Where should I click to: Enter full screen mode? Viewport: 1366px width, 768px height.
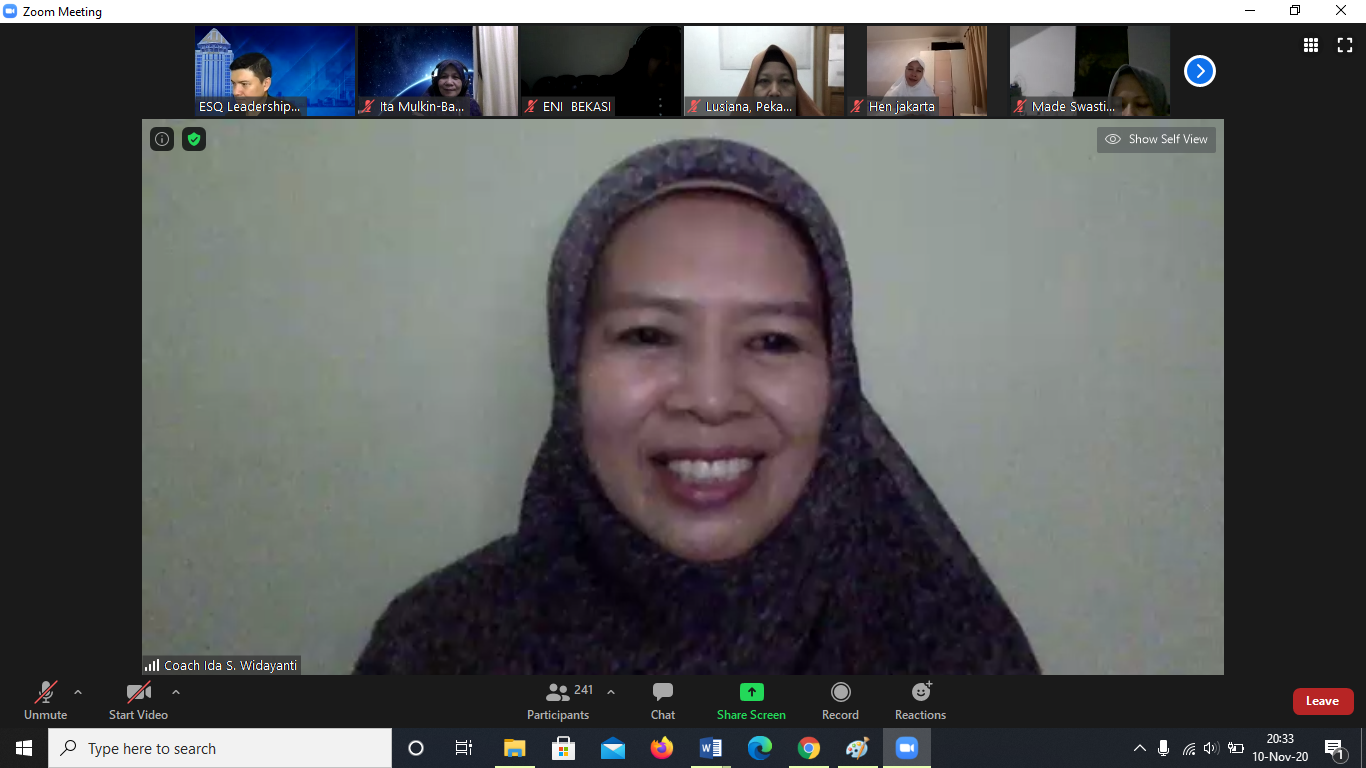1345,45
